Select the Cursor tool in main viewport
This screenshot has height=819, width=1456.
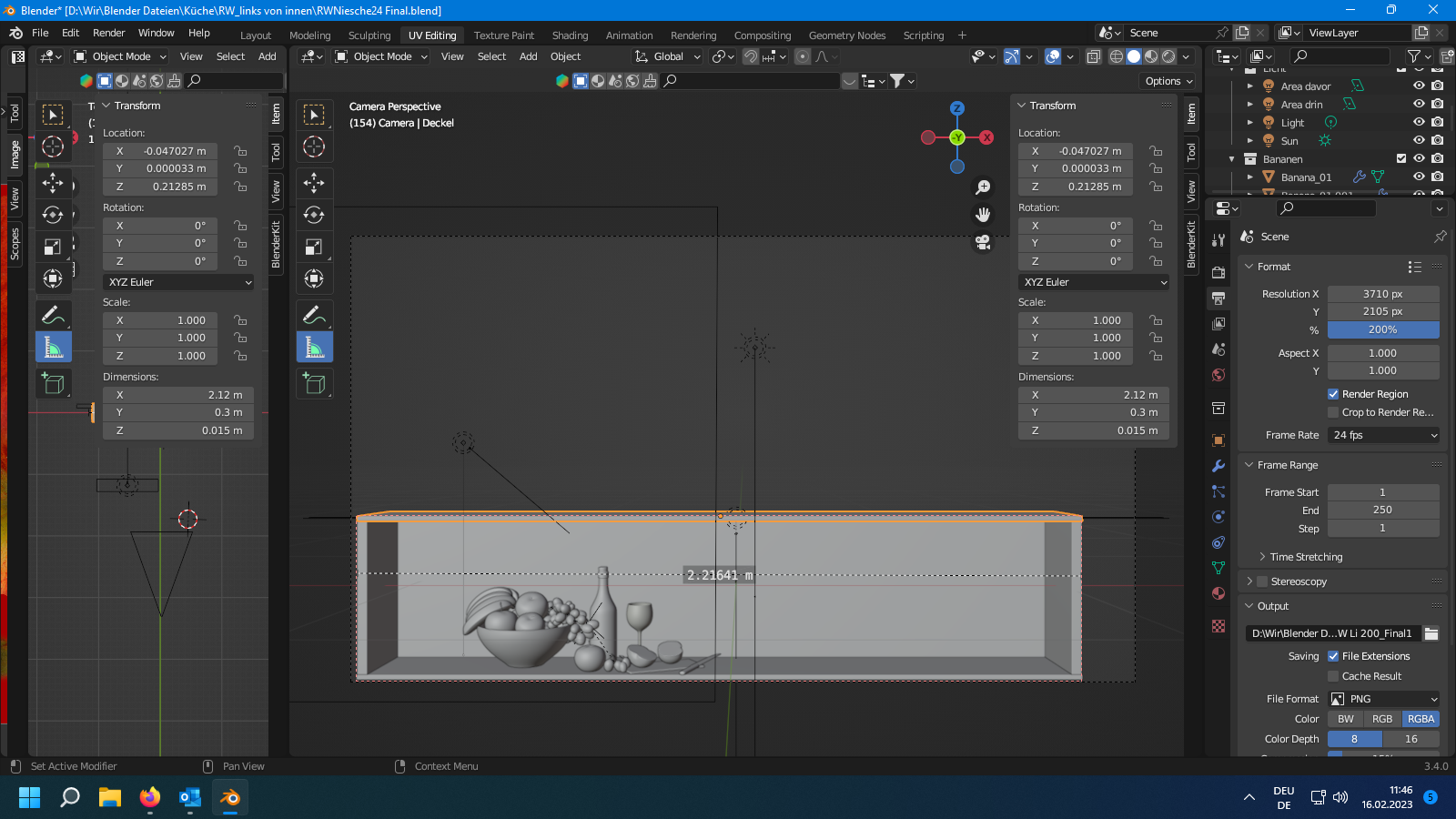[x=314, y=147]
